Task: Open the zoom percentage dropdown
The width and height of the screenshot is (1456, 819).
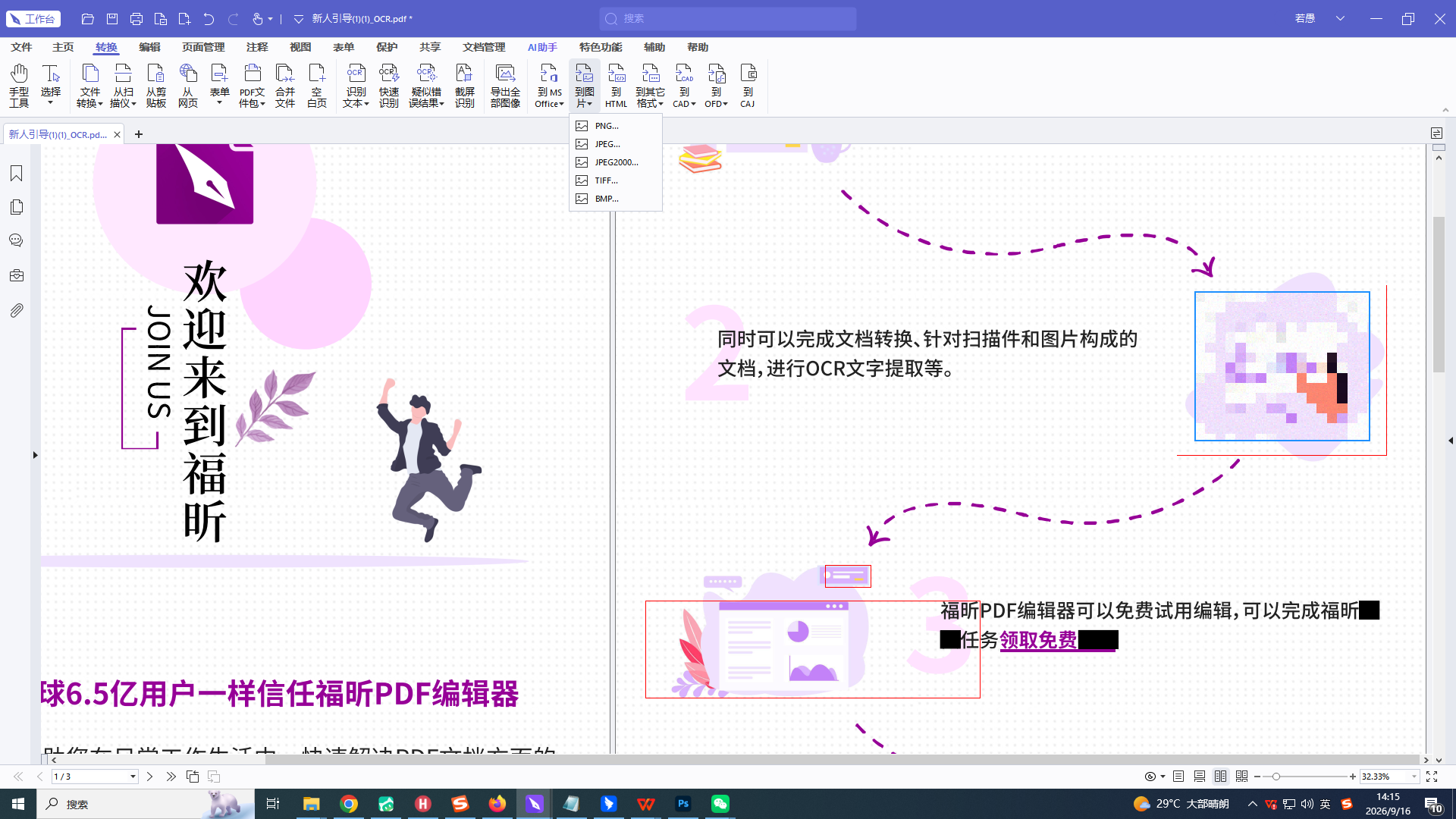Action: 1414,777
